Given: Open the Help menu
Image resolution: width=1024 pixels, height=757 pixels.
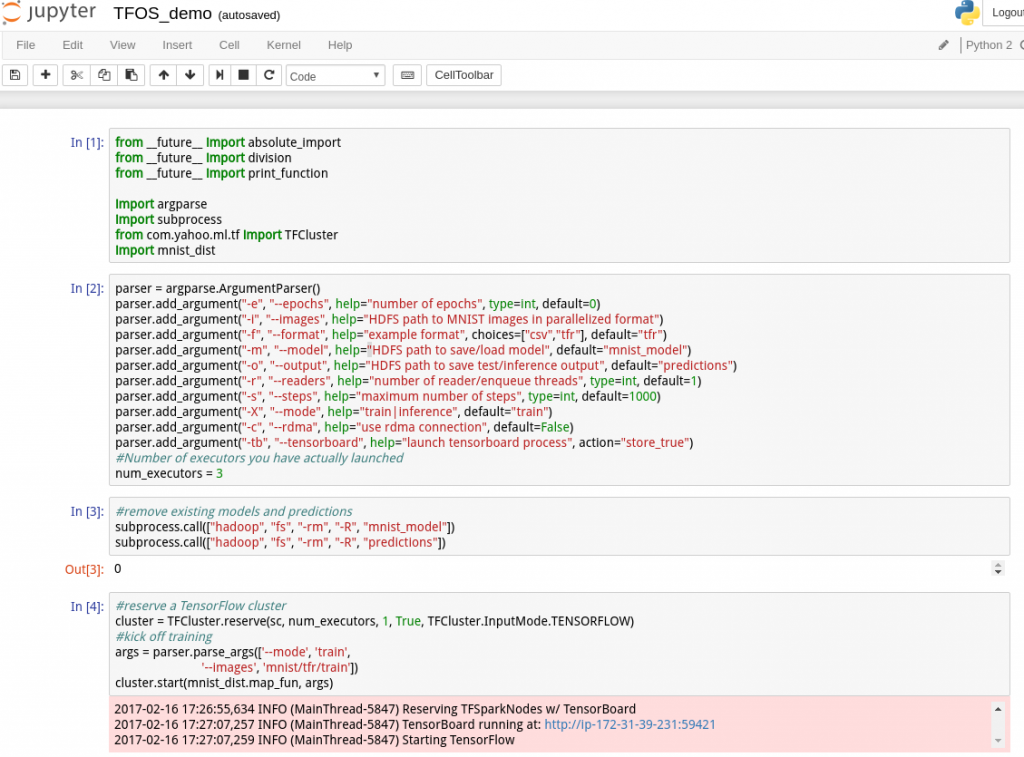Looking at the screenshot, I should point(340,45).
